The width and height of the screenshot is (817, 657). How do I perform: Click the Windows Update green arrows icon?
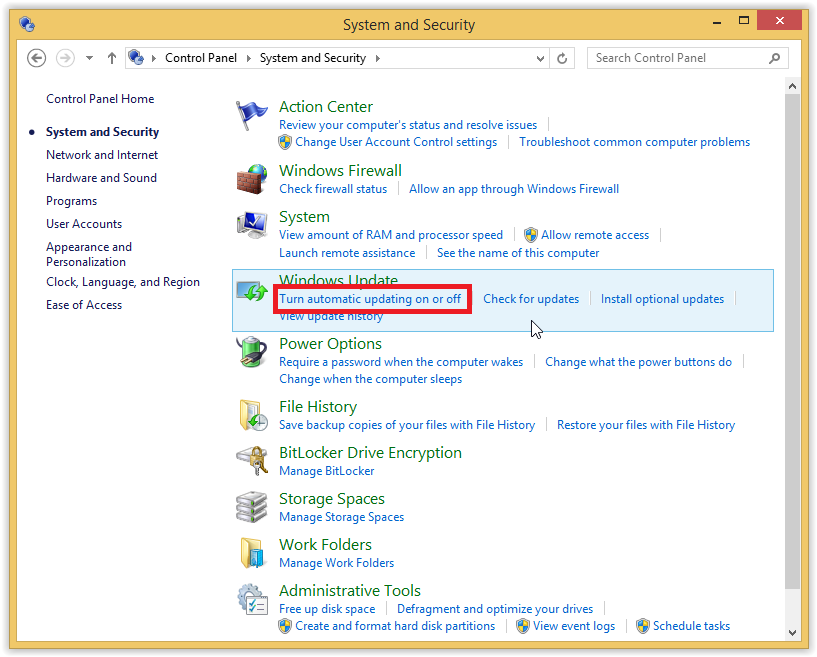coord(252,292)
